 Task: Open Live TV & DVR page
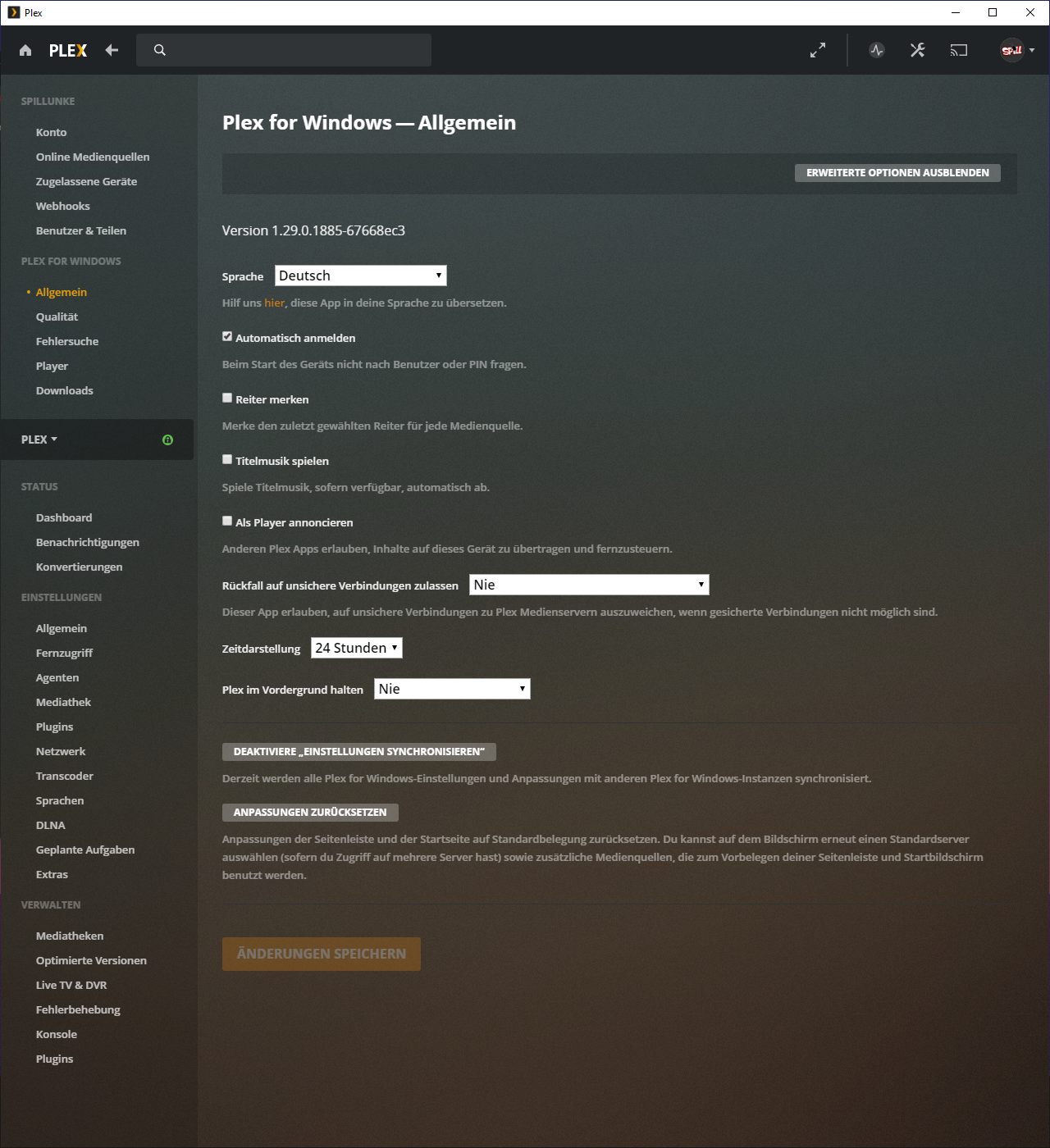71,985
